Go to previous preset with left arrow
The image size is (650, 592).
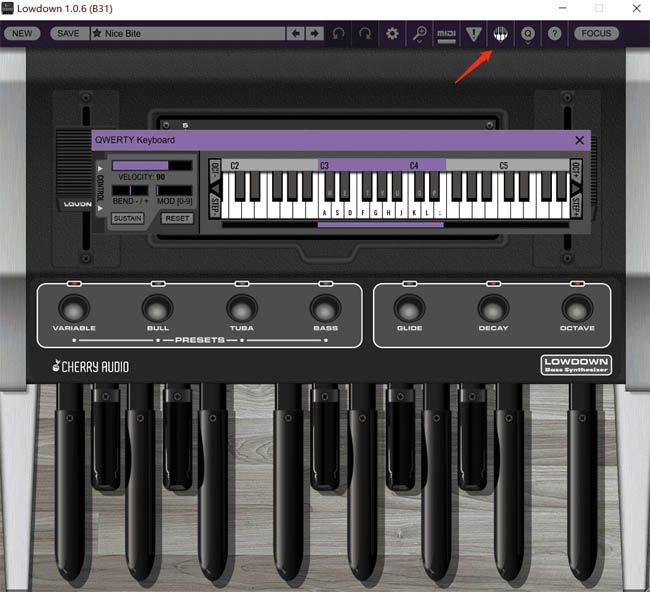[295, 33]
